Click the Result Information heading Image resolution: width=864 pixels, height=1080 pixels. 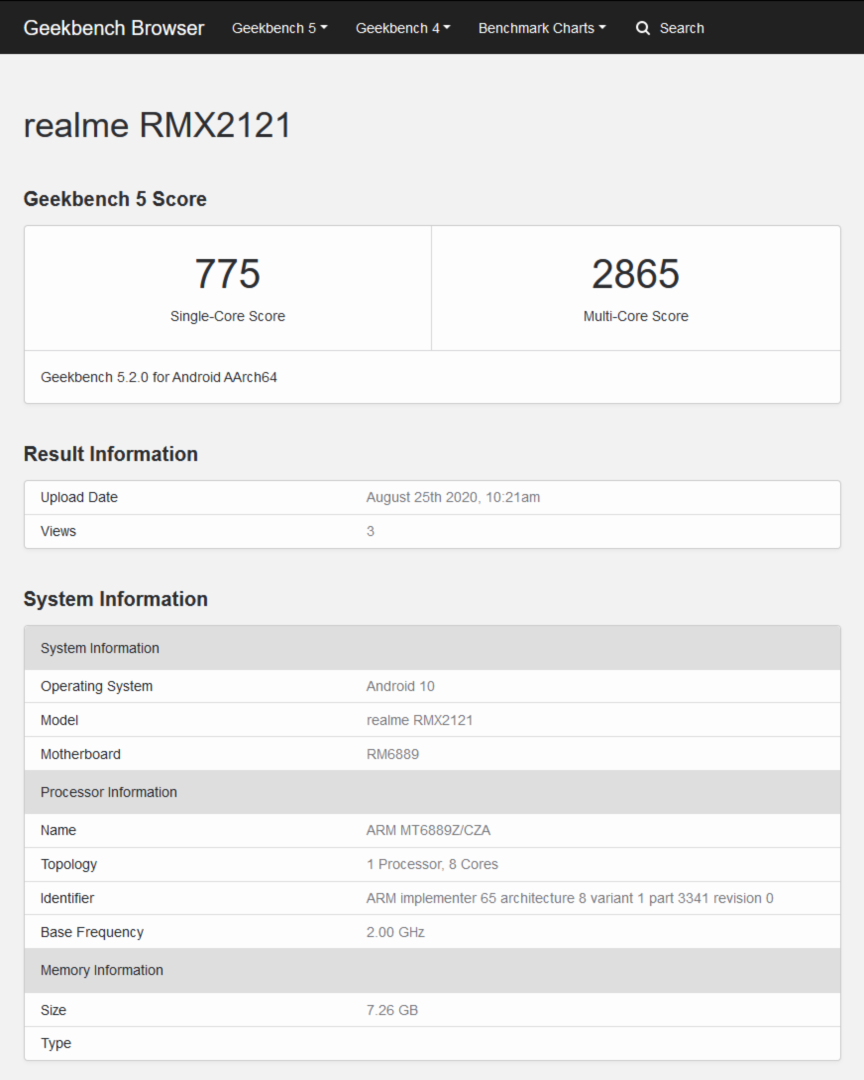pyautogui.click(x=110, y=454)
